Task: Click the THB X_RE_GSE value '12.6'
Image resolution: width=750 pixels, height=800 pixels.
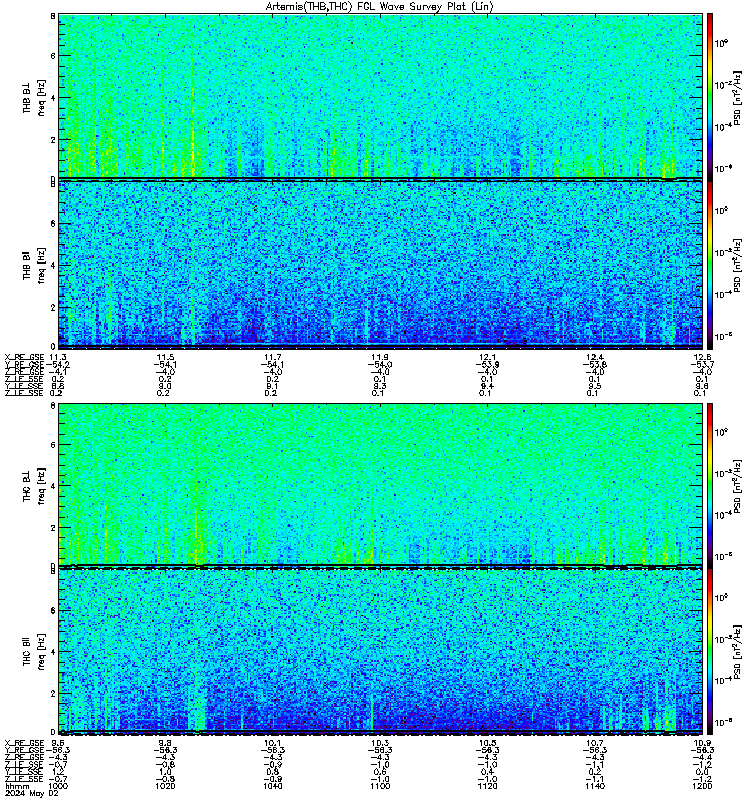Action: [703, 357]
